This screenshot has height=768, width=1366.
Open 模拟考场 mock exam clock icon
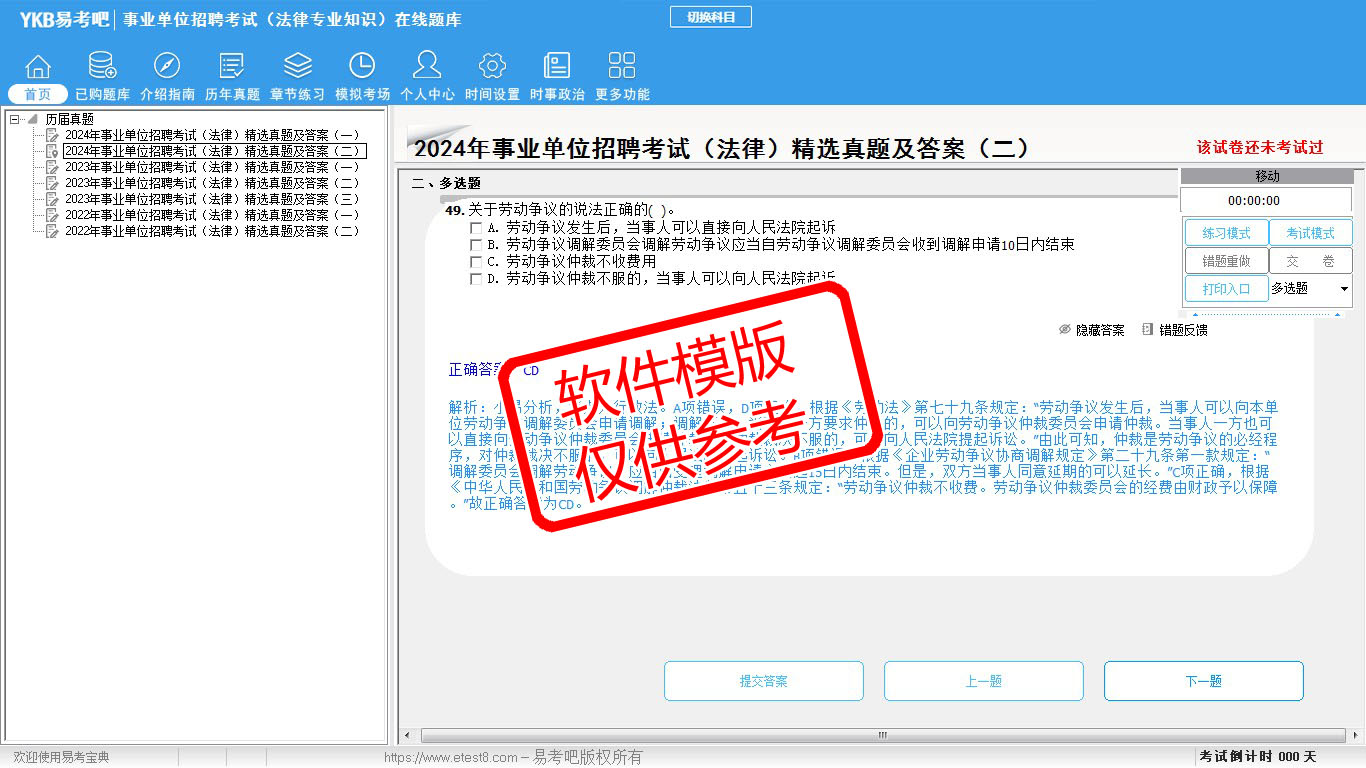362,67
